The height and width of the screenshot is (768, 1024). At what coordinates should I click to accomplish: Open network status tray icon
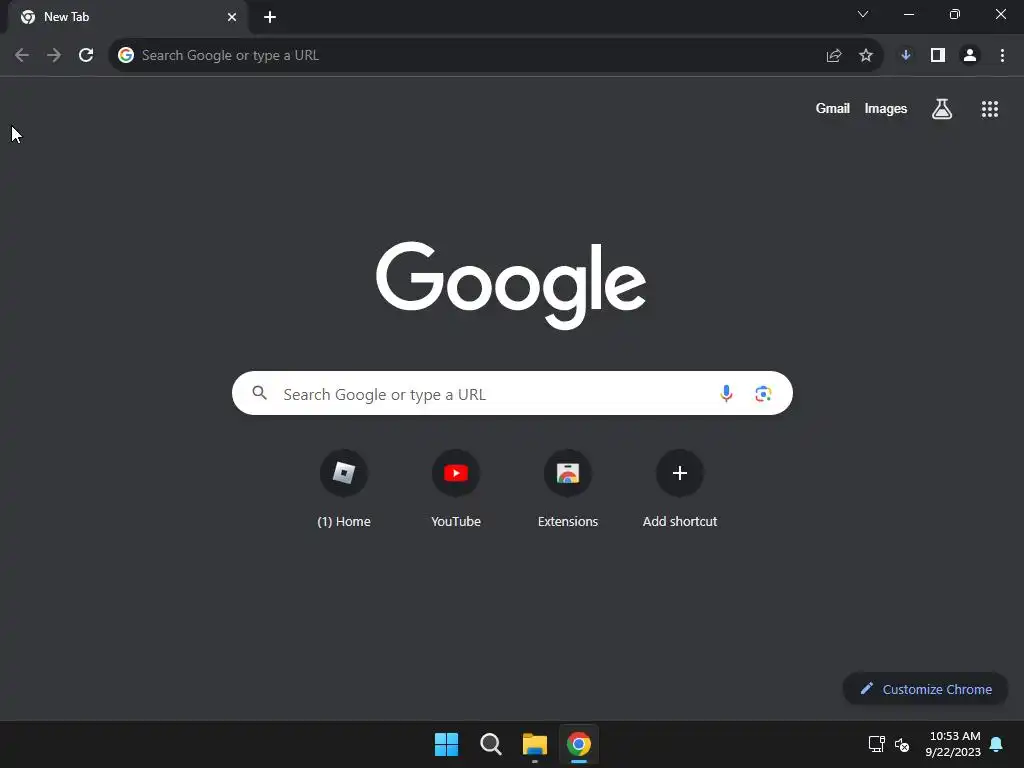coord(876,744)
